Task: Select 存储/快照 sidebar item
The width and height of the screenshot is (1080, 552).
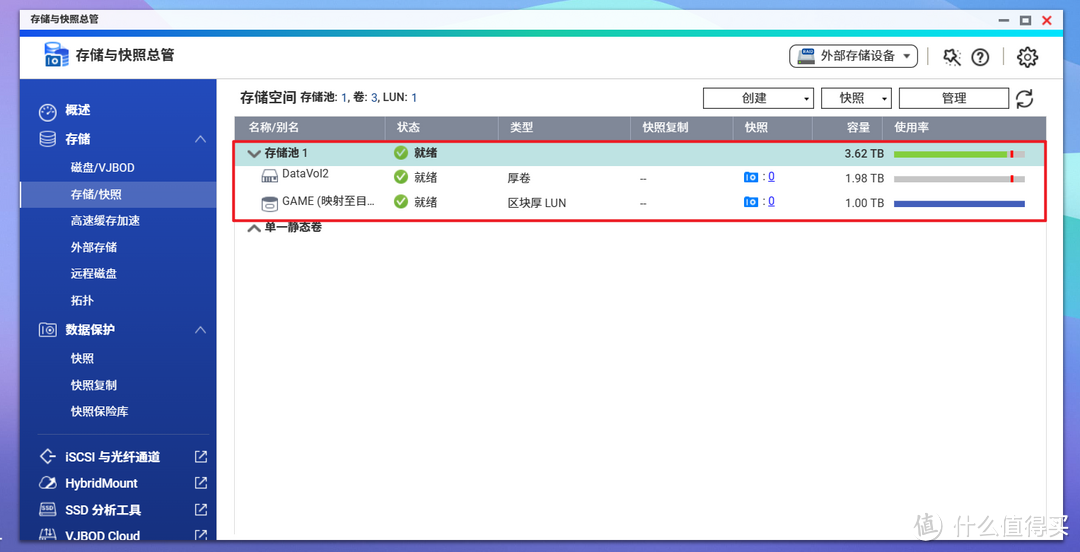Action: 118,194
